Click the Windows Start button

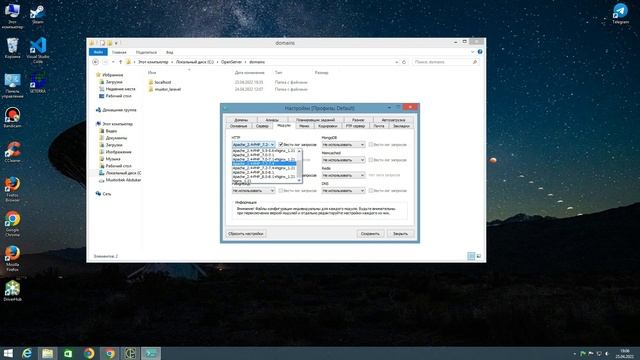[8, 353]
